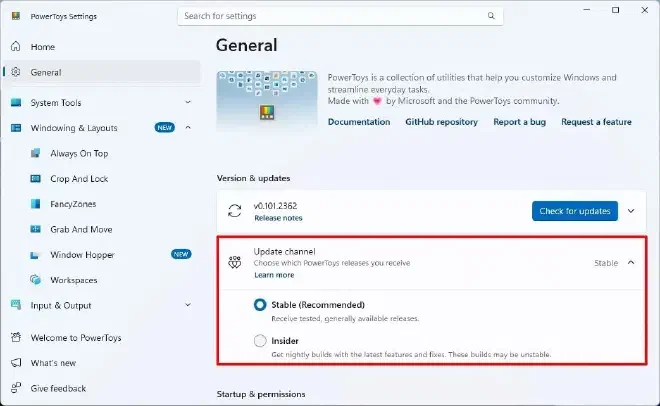The width and height of the screenshot is (660, 406).
Task: Open the Release notes link
Action: click(x=278, y=218)
